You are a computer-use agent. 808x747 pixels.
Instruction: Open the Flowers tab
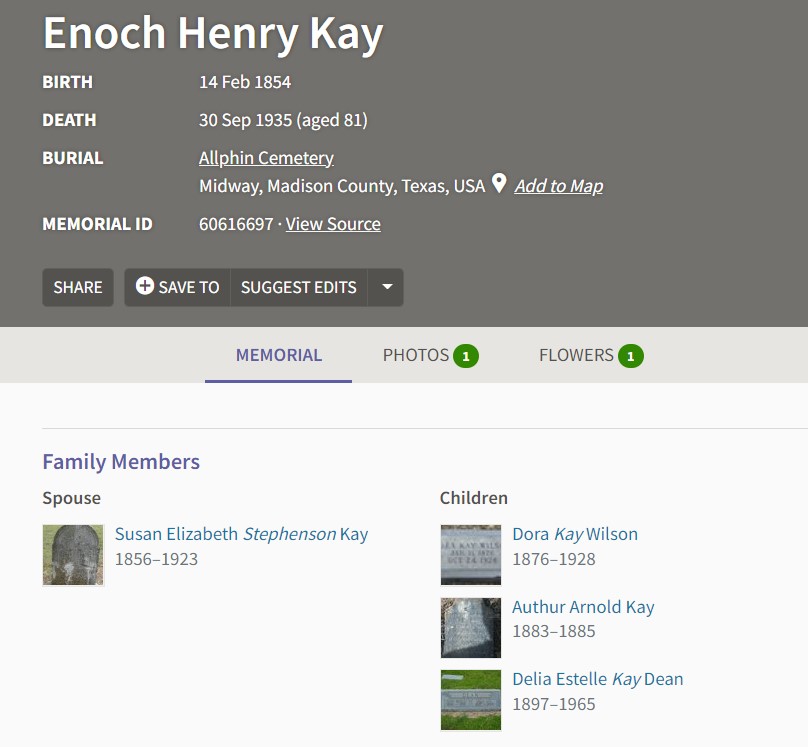591,355
